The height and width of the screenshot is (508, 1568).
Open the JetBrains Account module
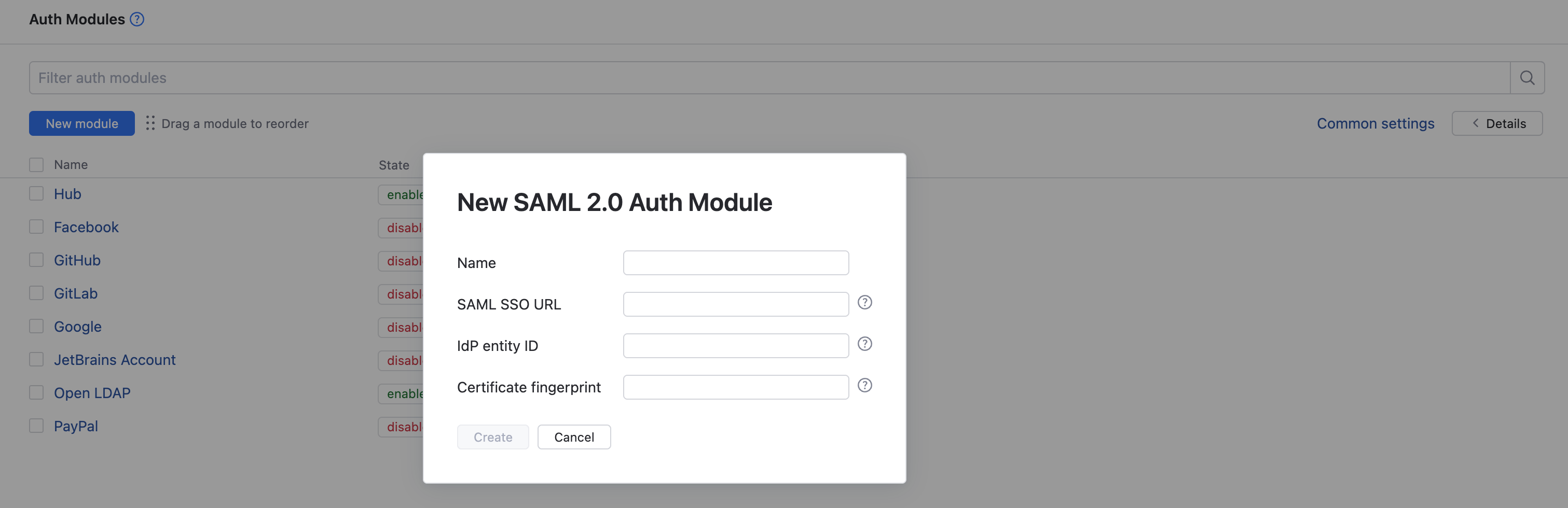[115, 360]
